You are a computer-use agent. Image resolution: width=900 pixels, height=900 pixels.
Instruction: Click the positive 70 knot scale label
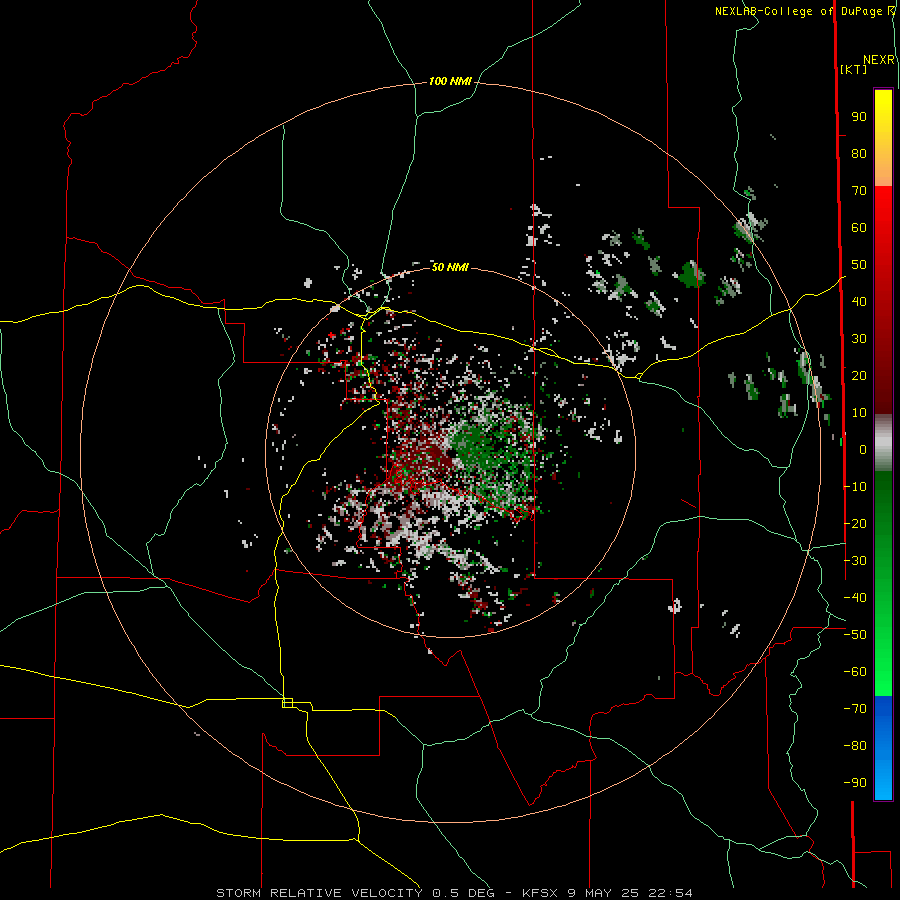point(859,191)
